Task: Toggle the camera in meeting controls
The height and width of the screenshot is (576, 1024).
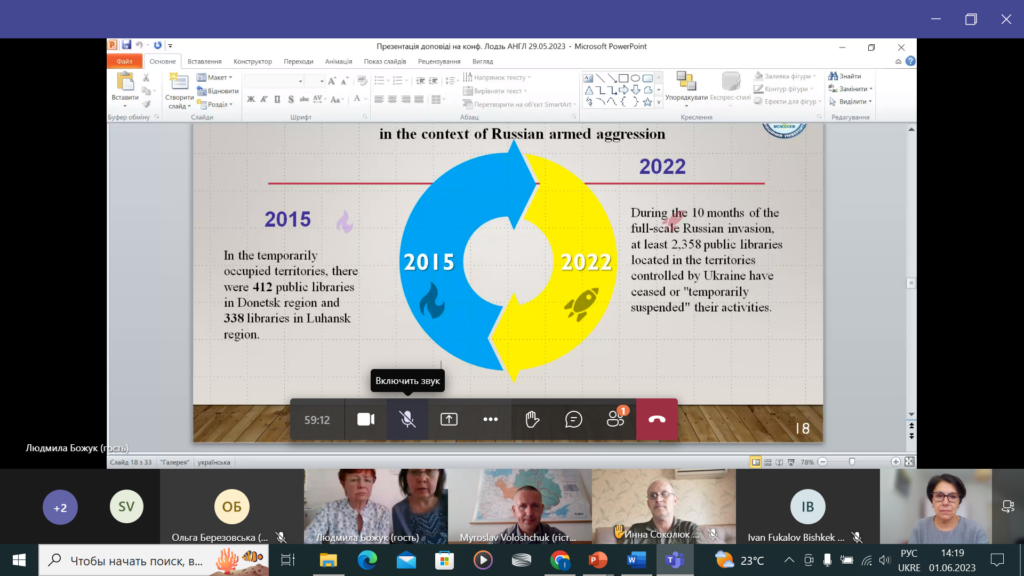Action: click(366, 419)
